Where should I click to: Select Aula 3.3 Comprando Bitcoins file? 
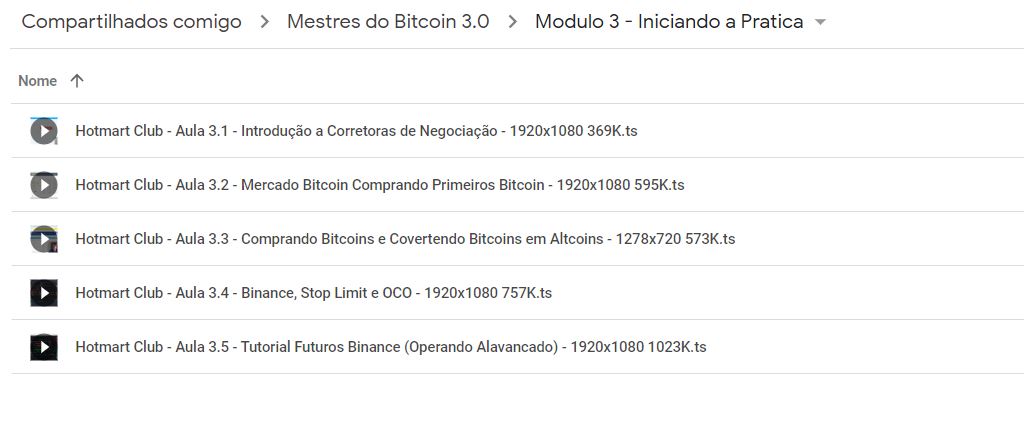tap(404, 239)
